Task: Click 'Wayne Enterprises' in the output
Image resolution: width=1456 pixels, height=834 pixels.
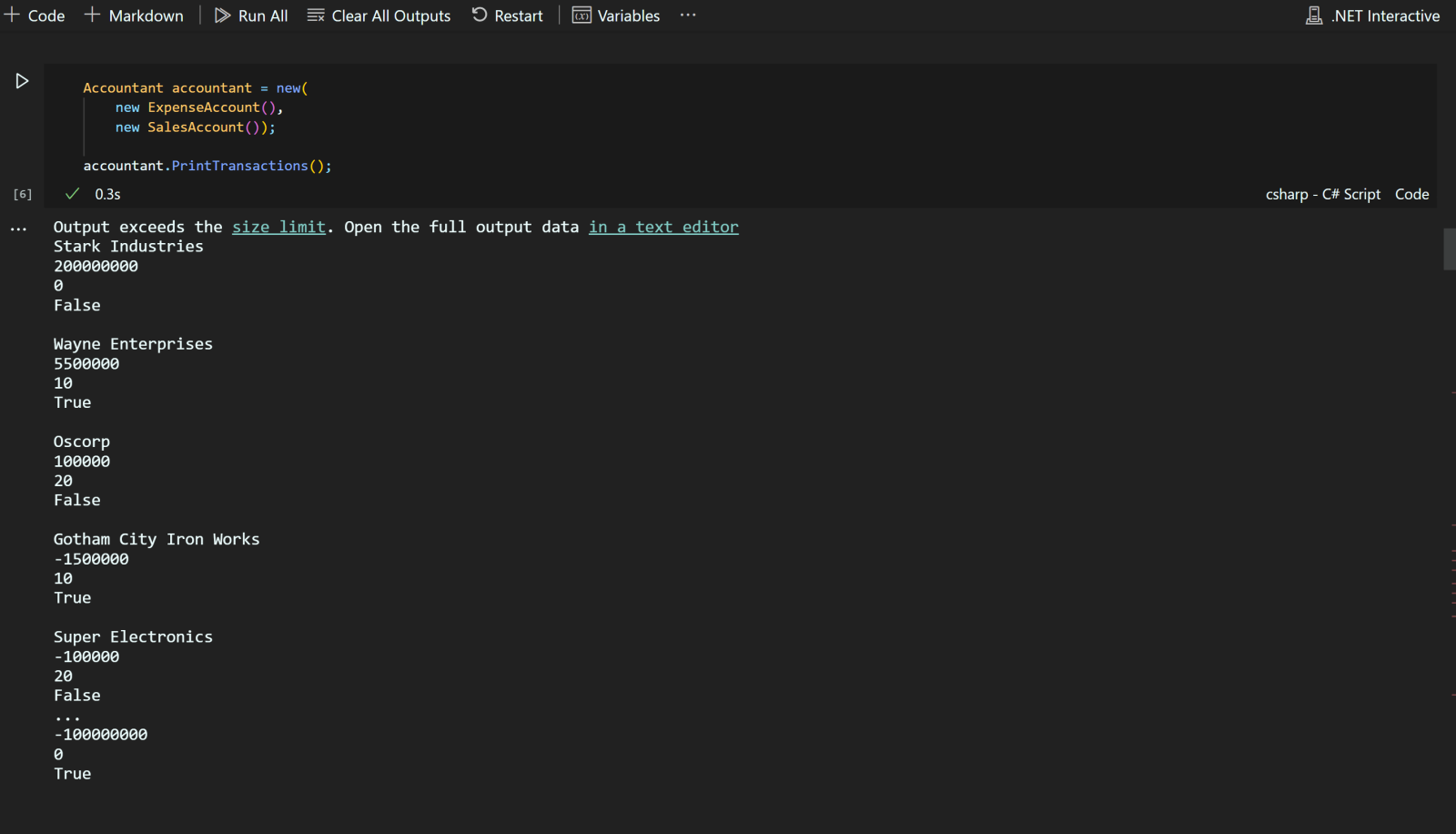Action: pyautogui.click(x=133, y=344)
